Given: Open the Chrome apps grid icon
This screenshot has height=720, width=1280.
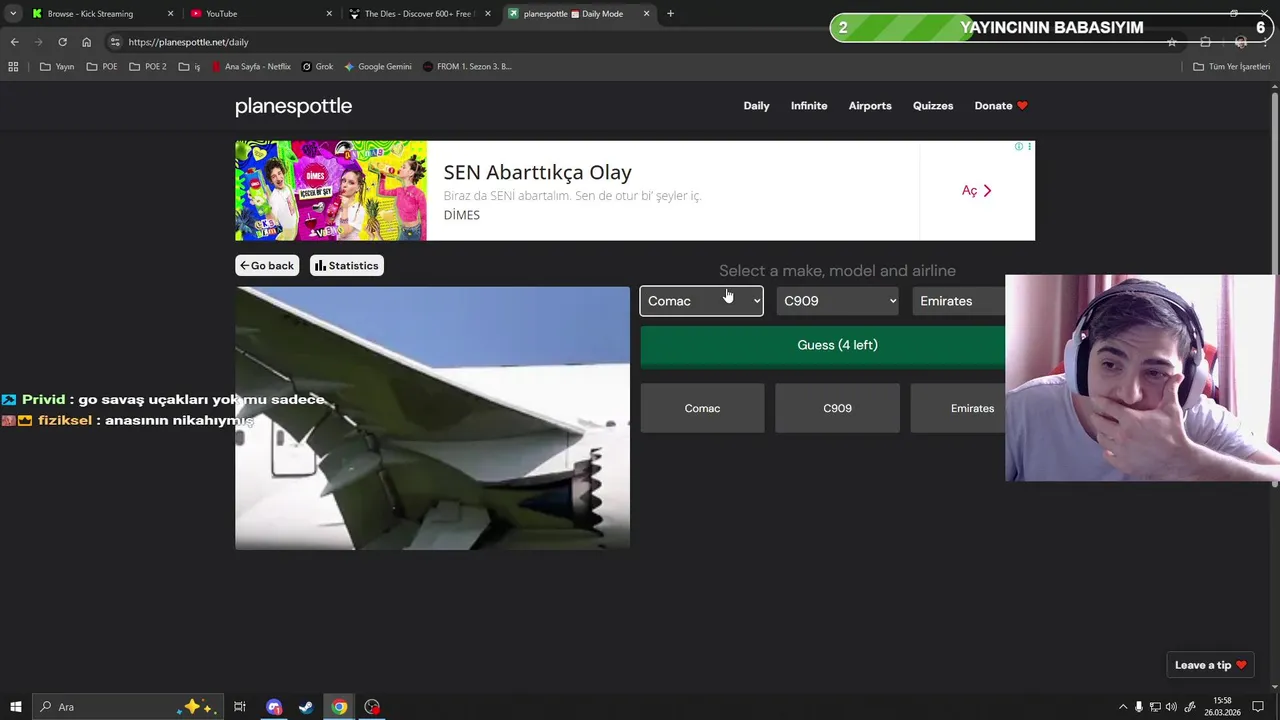Looking at the screenshot, I should tap(13, 67).
